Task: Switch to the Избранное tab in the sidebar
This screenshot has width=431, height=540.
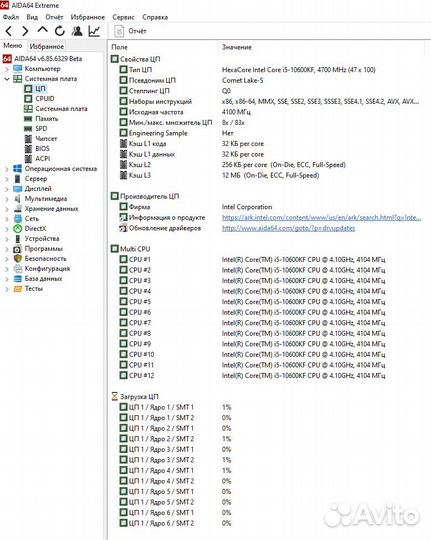Action: [x=47, y=46]
